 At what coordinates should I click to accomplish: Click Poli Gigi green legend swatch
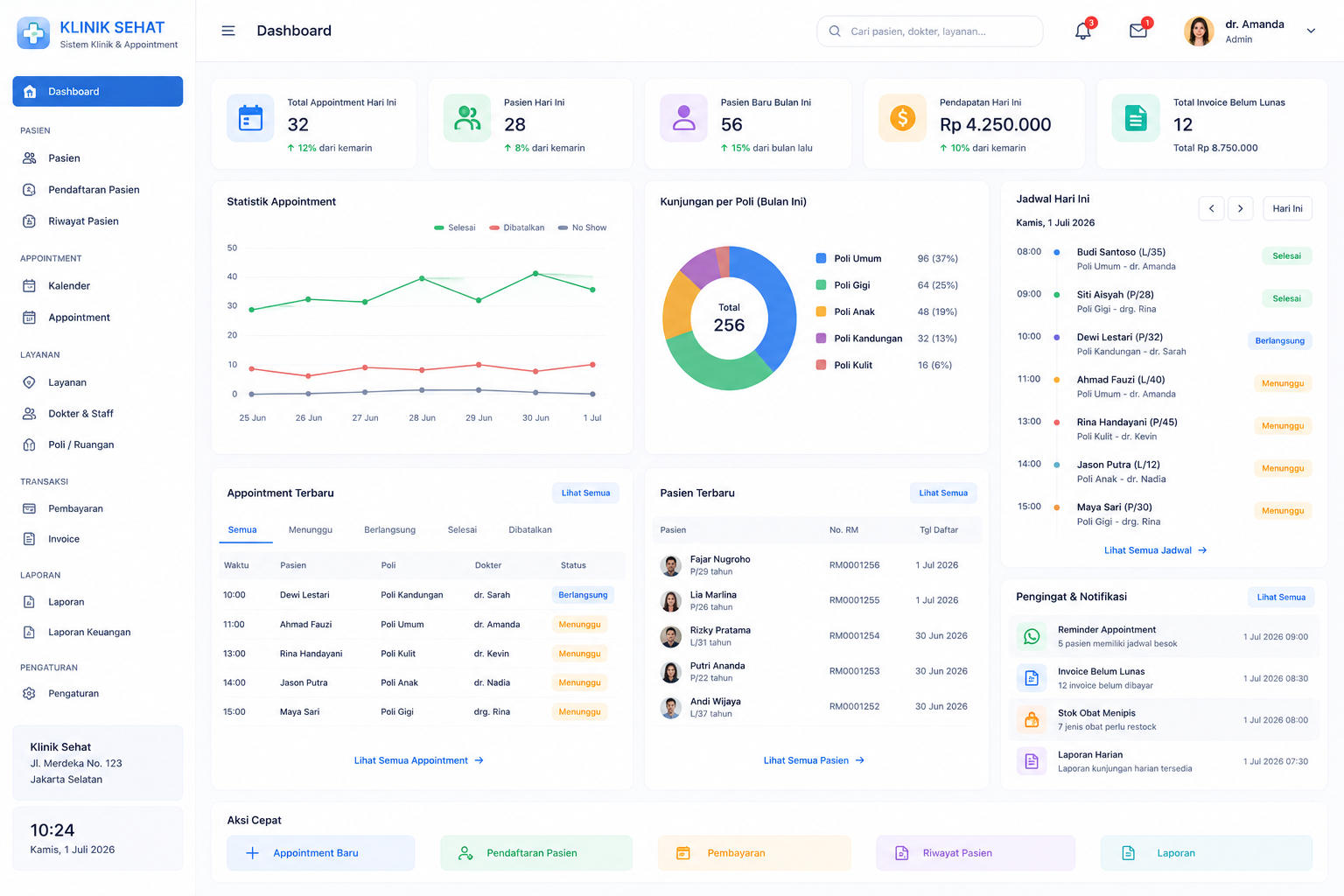[821, 284]
